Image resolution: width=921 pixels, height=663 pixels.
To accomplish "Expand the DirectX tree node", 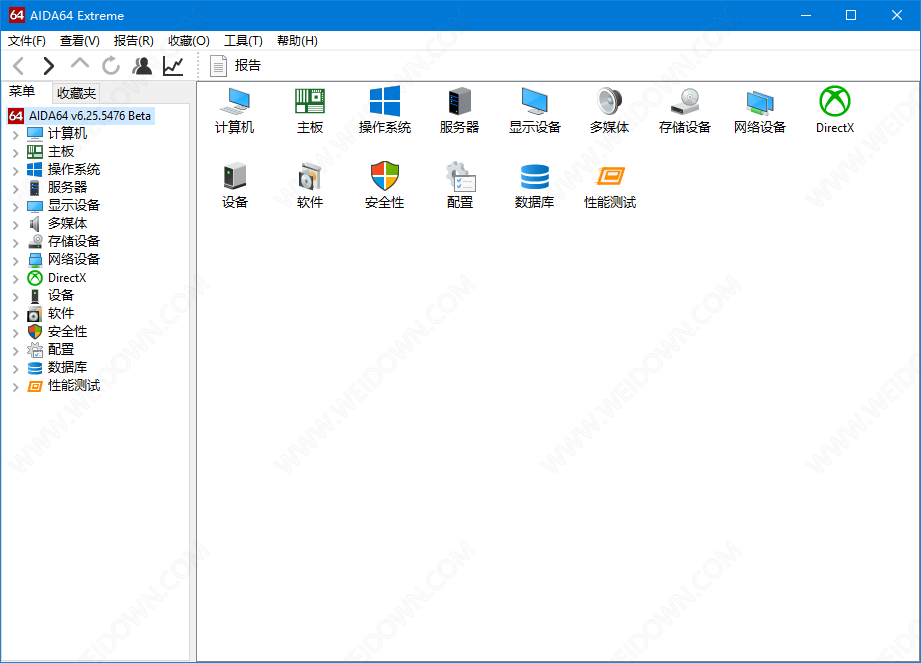I will pos(16,278).
